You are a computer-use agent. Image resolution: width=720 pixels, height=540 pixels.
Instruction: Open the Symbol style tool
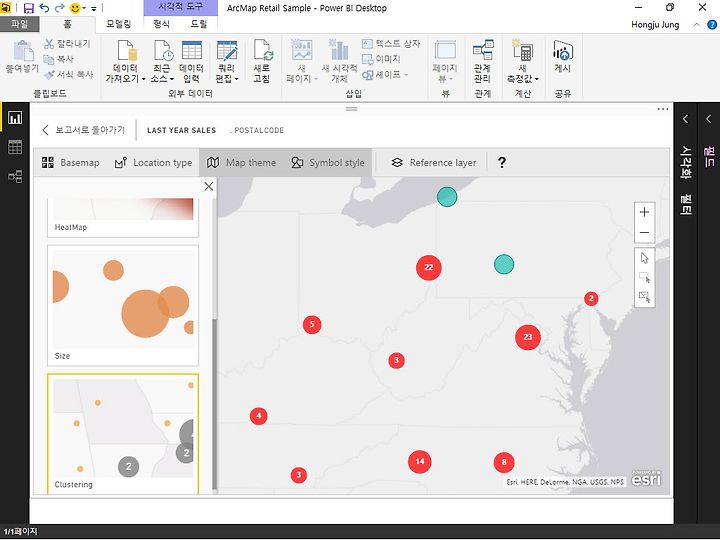pyautogui.click(x=328, y=163)
